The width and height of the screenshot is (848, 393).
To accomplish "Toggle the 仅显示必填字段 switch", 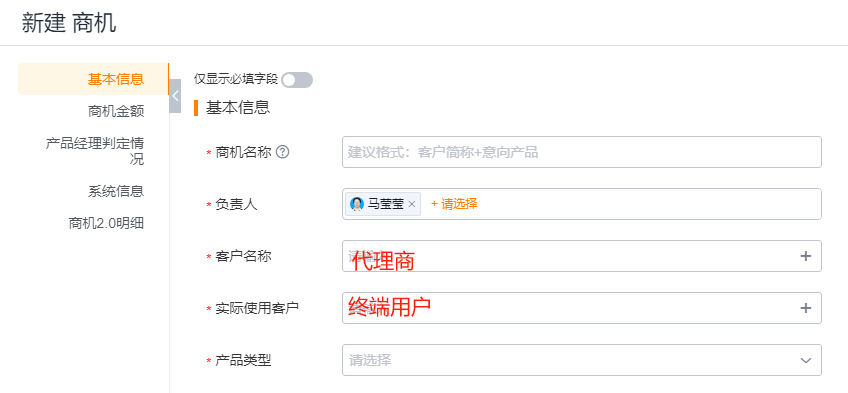I will point(297,80).
